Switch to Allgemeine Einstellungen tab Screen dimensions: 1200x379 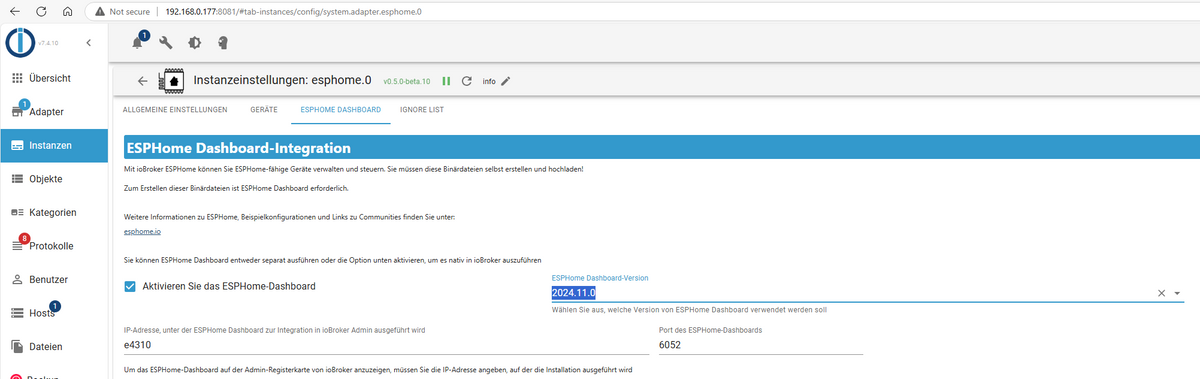coord(175,109)
